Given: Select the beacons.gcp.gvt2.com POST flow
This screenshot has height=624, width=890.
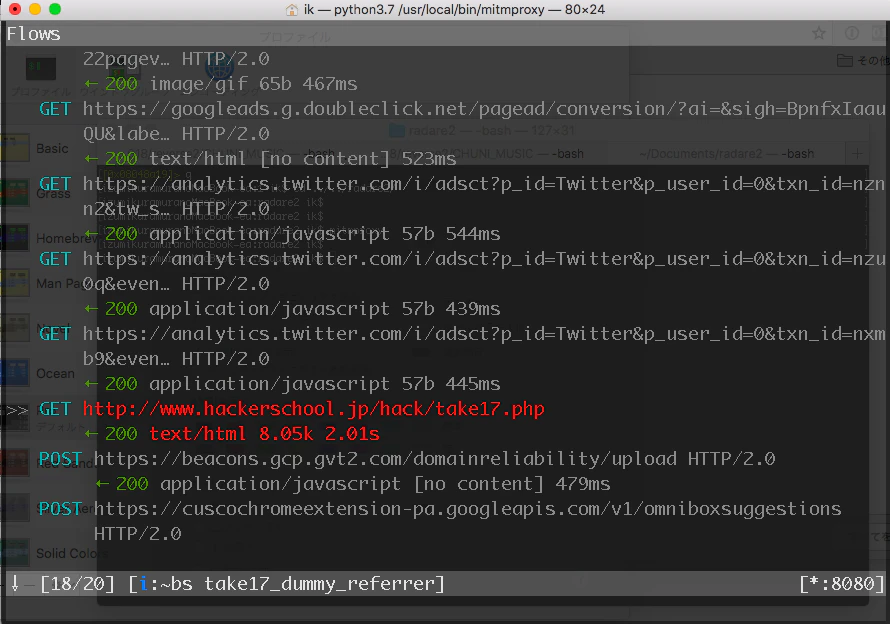Looking at the screenshot, I should coord(407,459).
